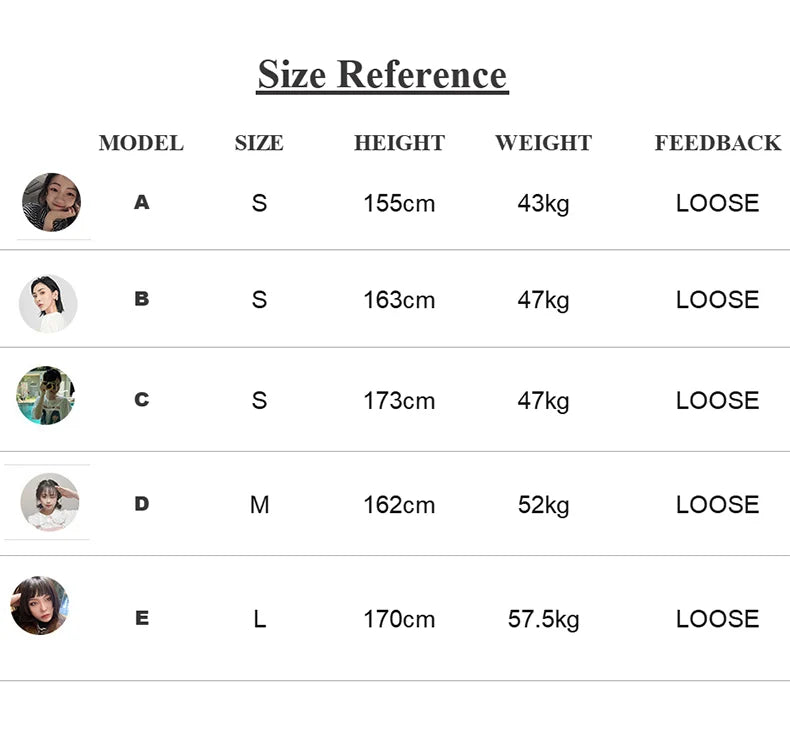The width and height of the screenshot is (790, 750).
Task: Click the LOOSE feedback for model A
Action: [717, 203]
